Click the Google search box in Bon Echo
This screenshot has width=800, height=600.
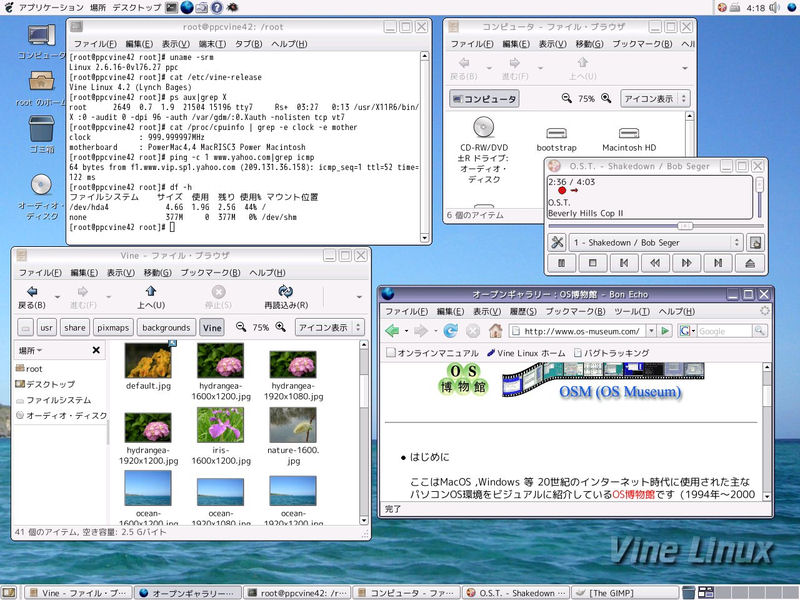pos(724,331)
